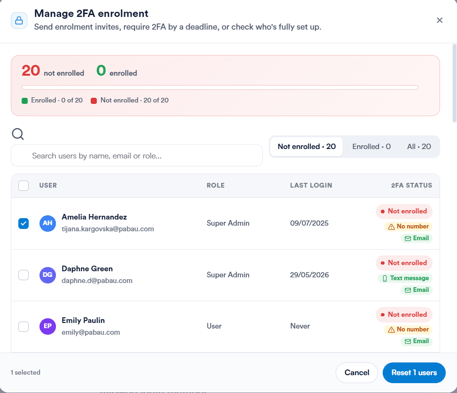Click the No number badge for Amelia Hernandez

coord(408,226)
